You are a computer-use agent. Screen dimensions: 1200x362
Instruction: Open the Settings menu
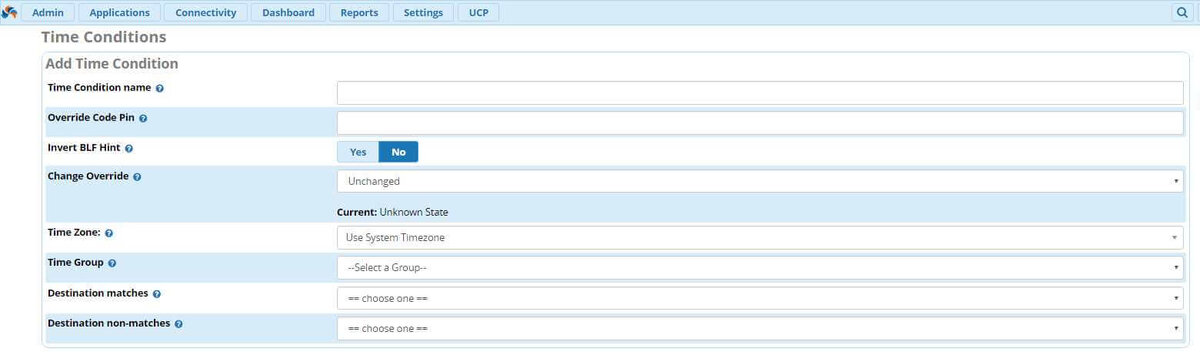point(423,13)
